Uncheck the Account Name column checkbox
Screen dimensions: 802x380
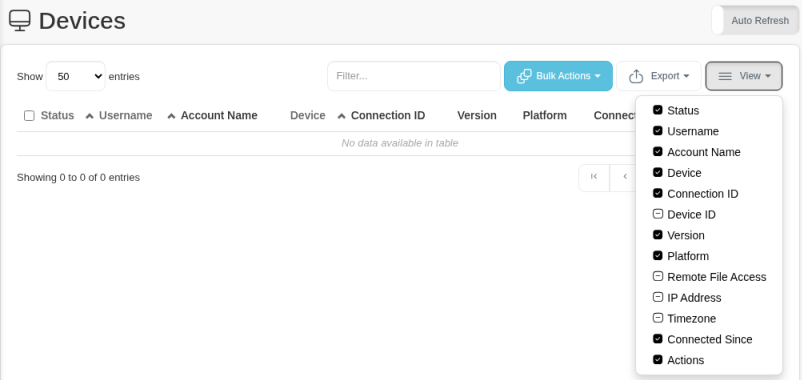click(x=658, y=152)
